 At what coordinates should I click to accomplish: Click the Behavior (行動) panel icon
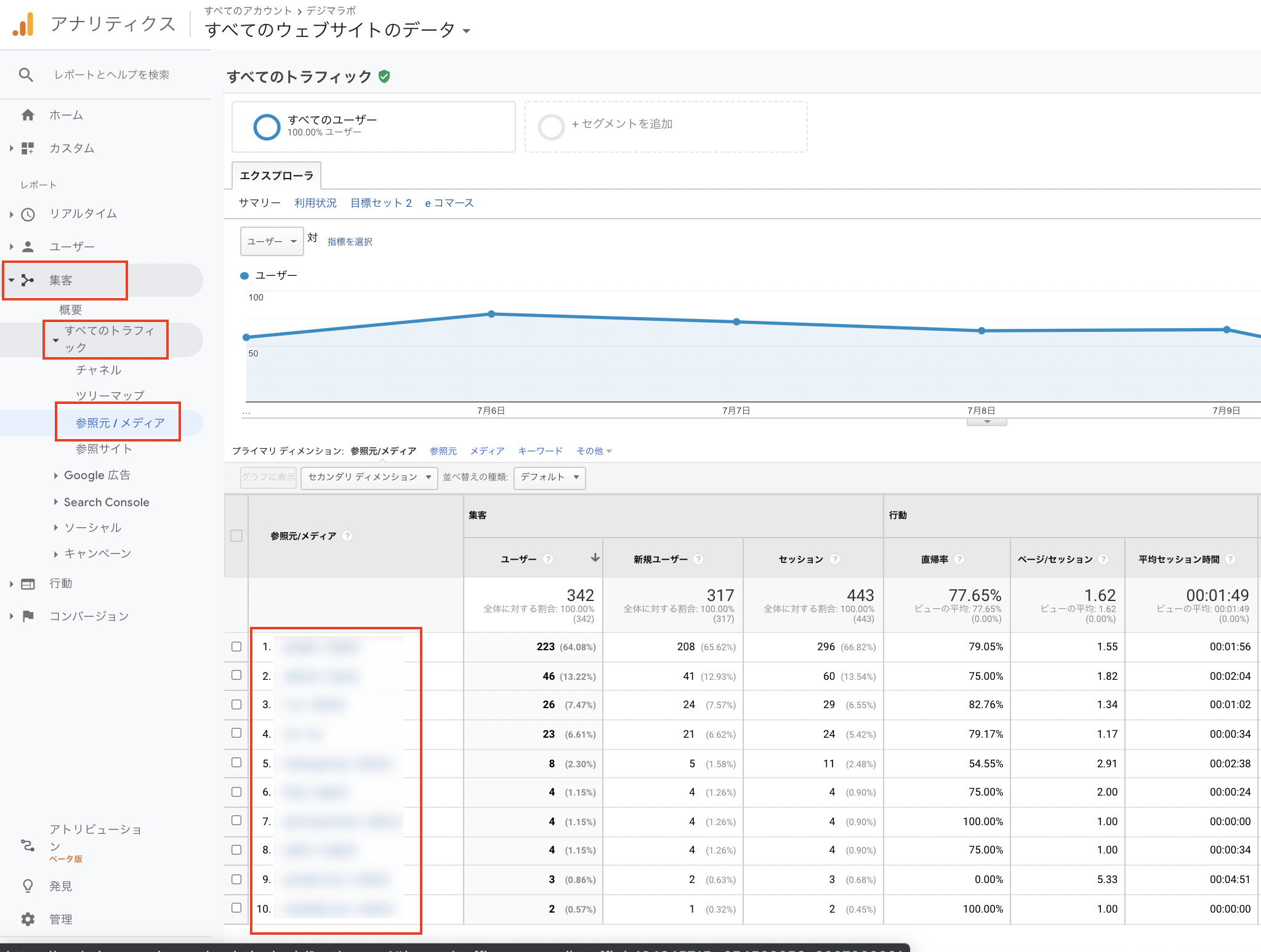[28, 584]
